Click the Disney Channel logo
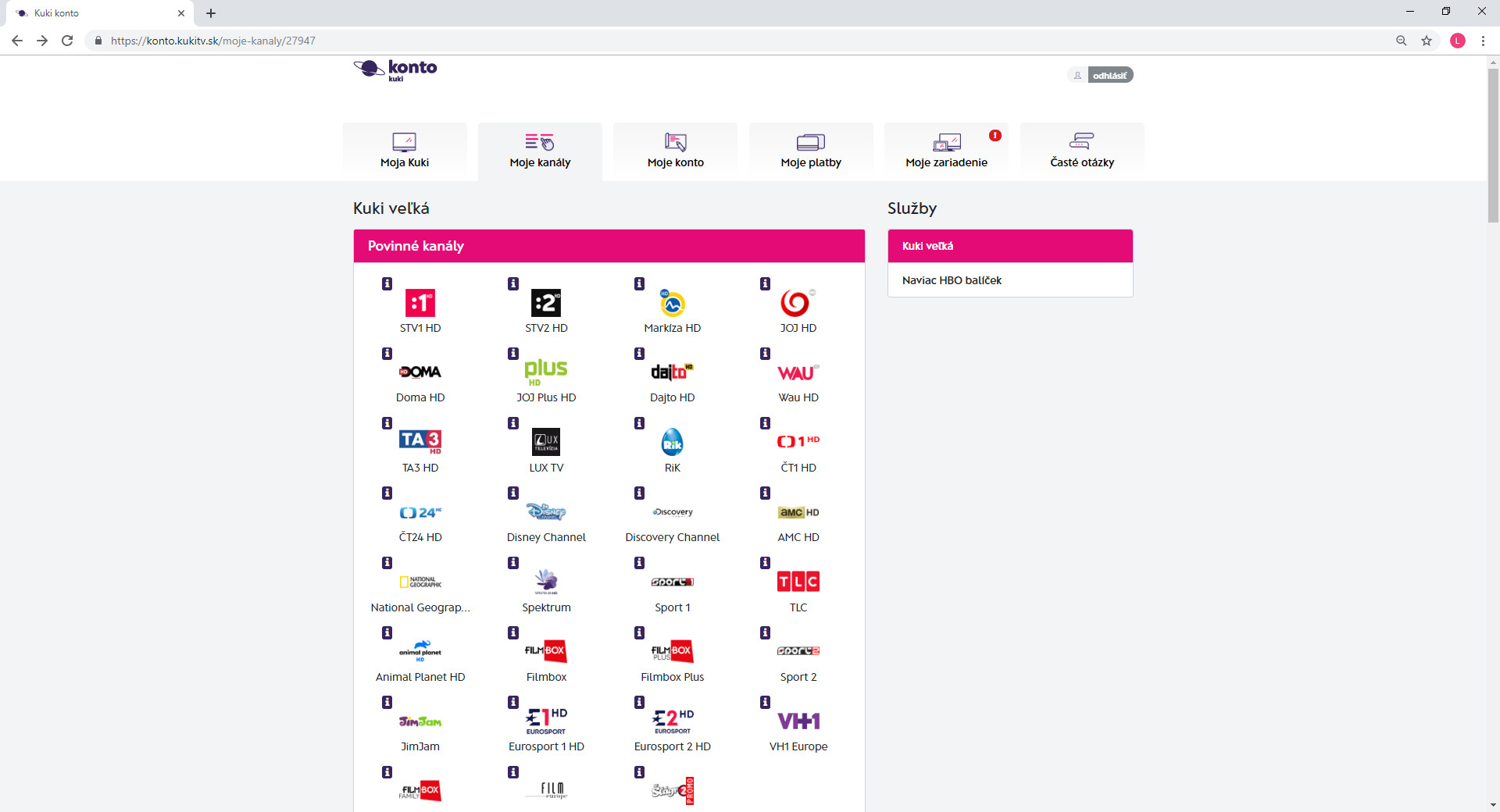1500x812 pixels. [x=546, y=512]
